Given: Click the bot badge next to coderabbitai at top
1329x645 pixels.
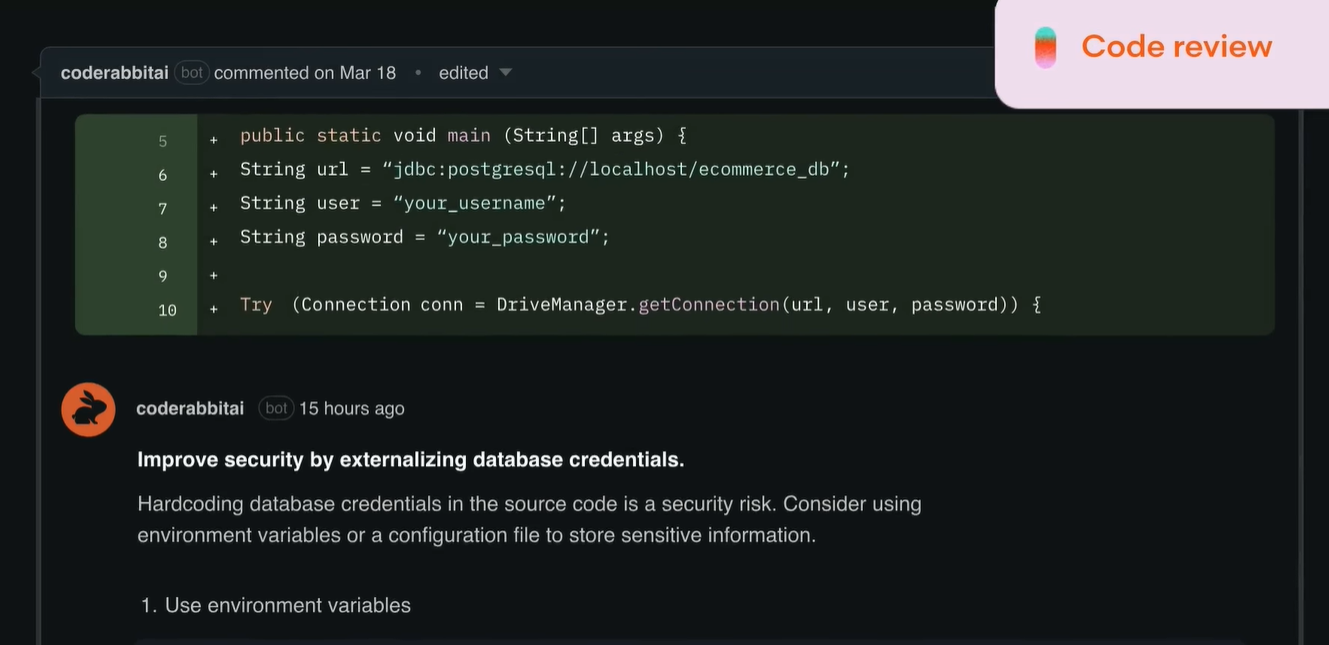Looking at the screenshot, I should click(191, 72).
